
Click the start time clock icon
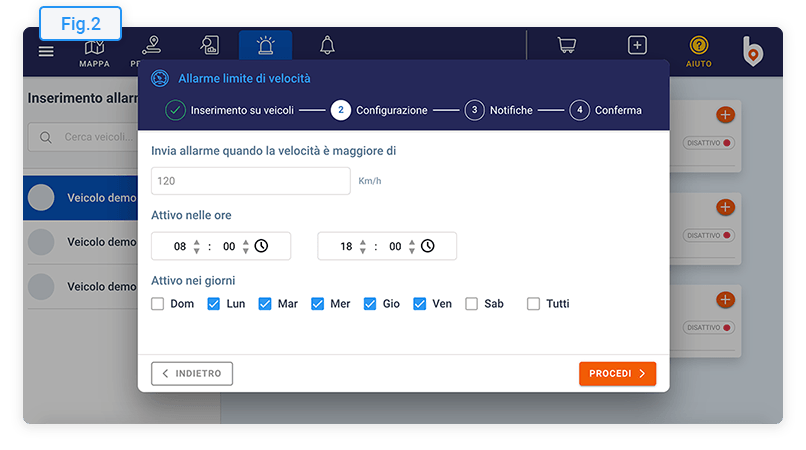click(x=261, y=246)
